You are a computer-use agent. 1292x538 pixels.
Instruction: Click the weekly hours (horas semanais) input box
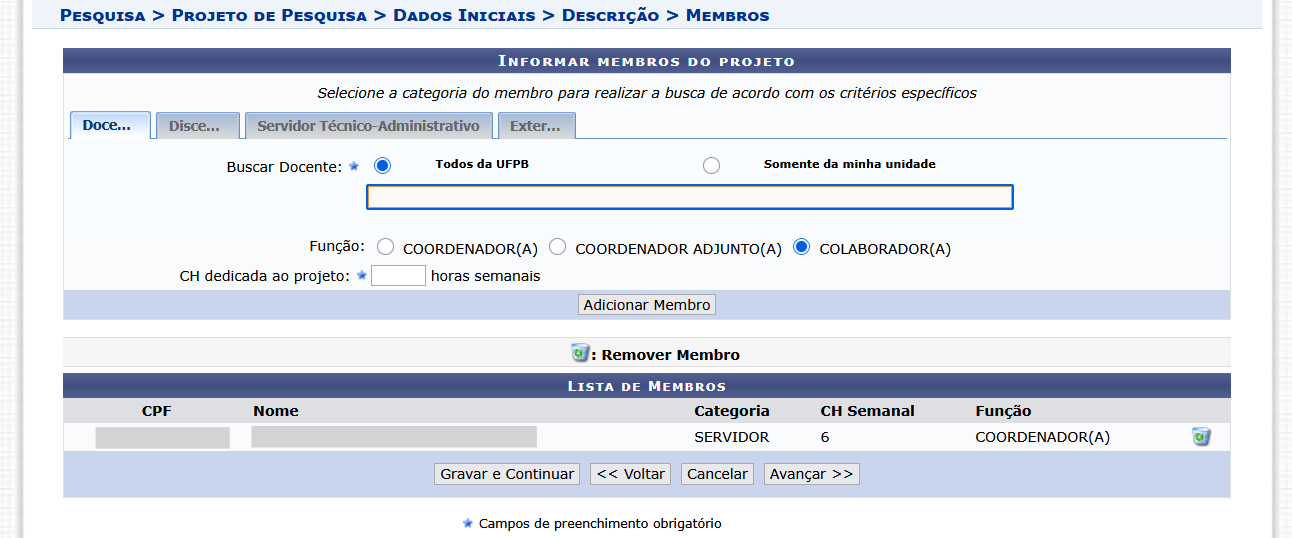pyautogui.click(x=398, y=276)
